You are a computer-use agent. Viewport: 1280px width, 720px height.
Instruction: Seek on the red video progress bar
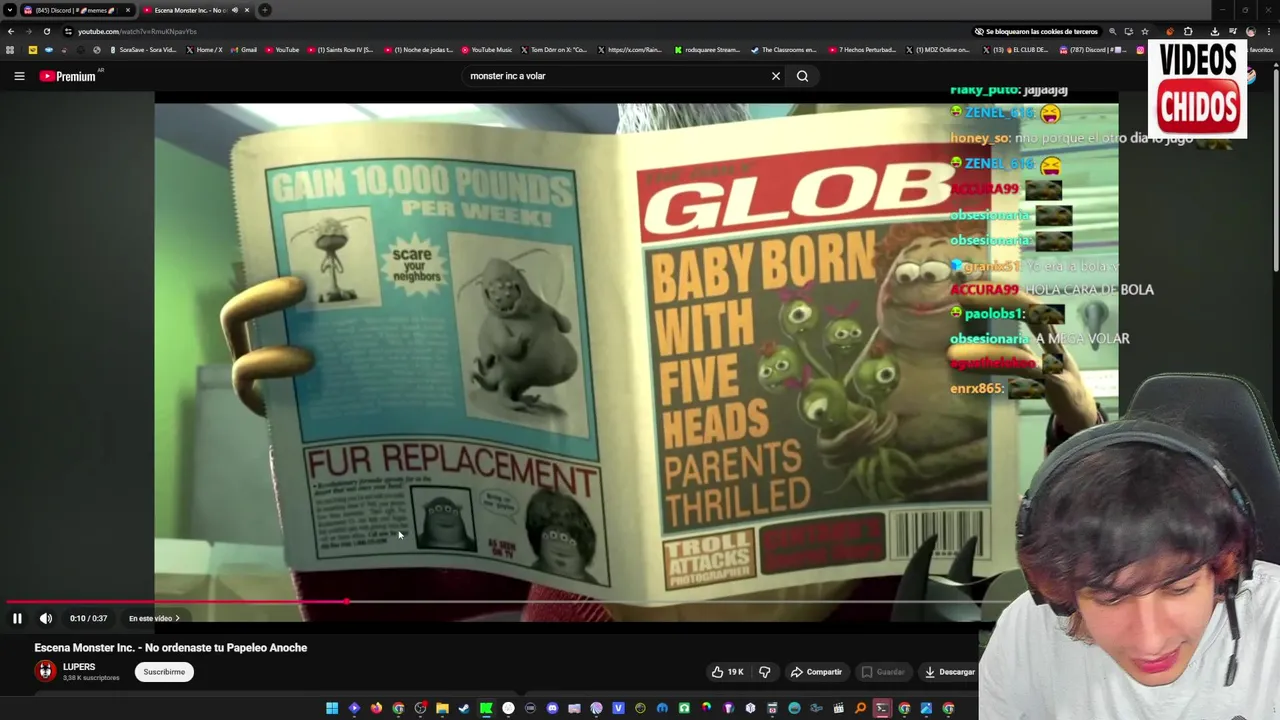pyautogui.click(x=175, y=602)
